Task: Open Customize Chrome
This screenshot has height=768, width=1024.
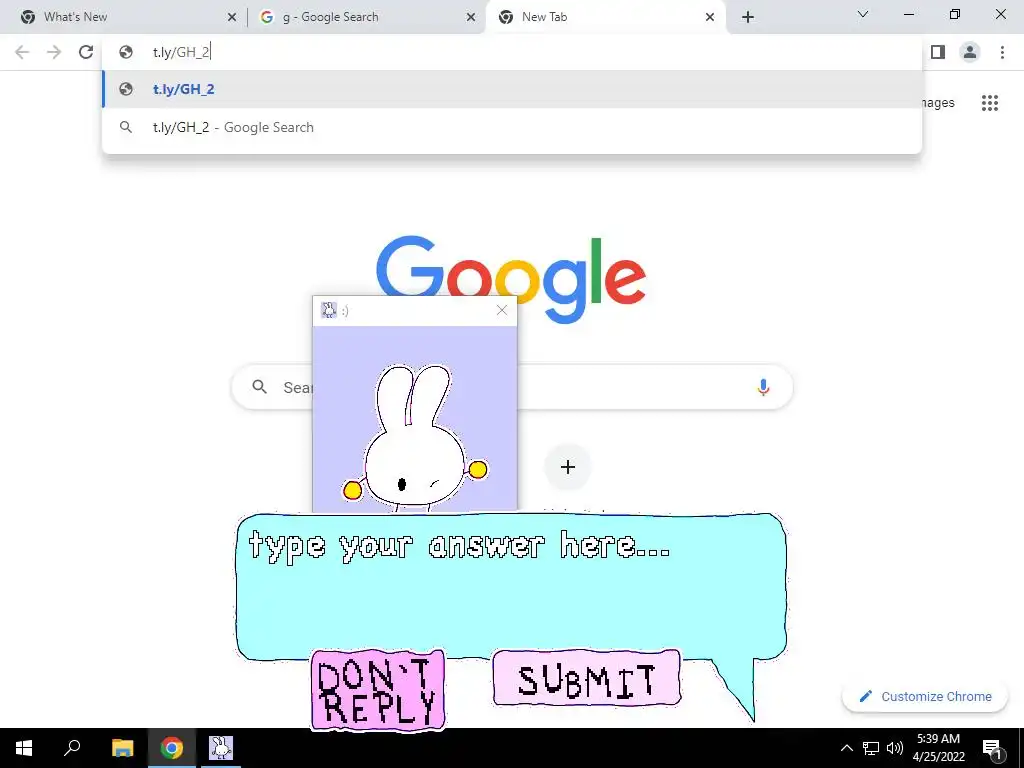Action: point(925,697)
